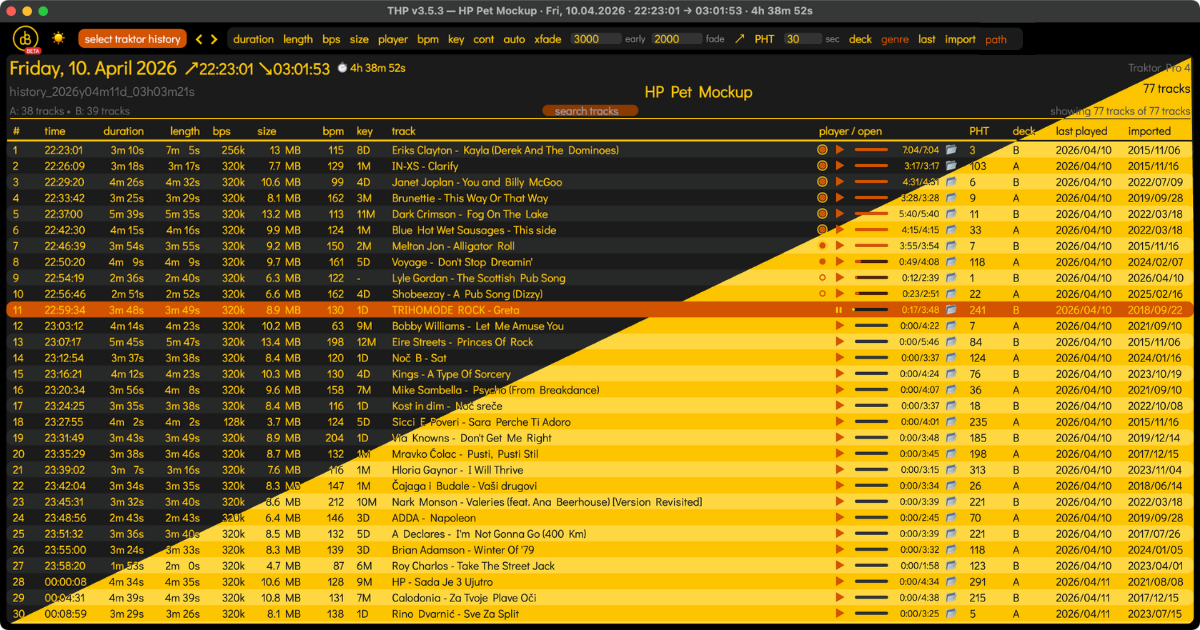Open the folder icon for IN-XS - Clarify

pyautogui.click(x=950, y=166)
